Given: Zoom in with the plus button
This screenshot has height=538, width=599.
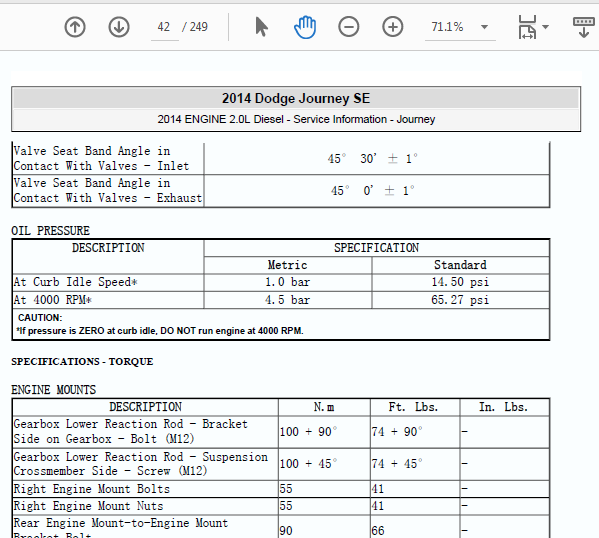Looking at the screenshot, I should pos(393,27).
